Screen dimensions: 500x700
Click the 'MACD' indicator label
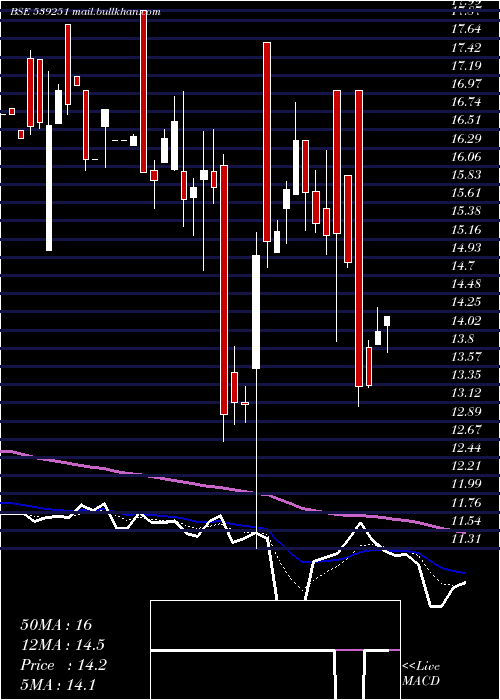click(x=421, y=681)
